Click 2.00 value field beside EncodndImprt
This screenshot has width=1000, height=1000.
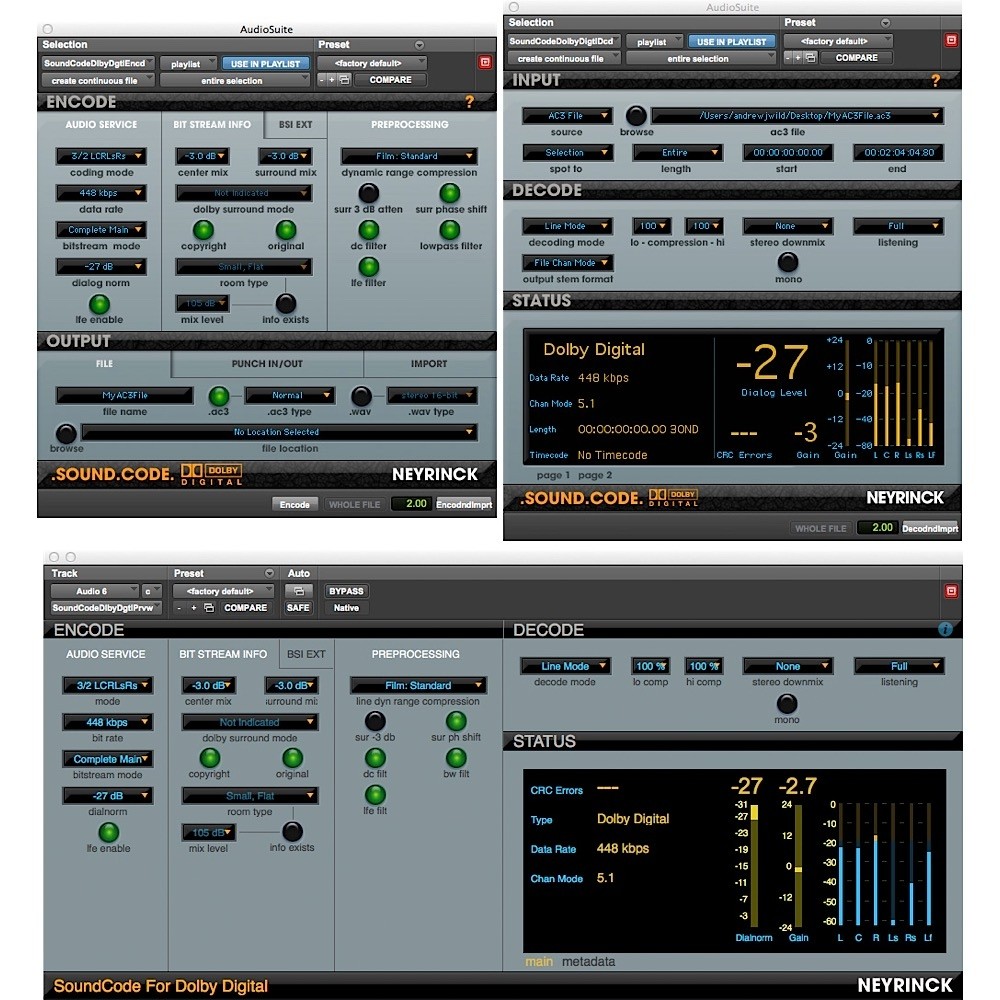click(412, 504)
